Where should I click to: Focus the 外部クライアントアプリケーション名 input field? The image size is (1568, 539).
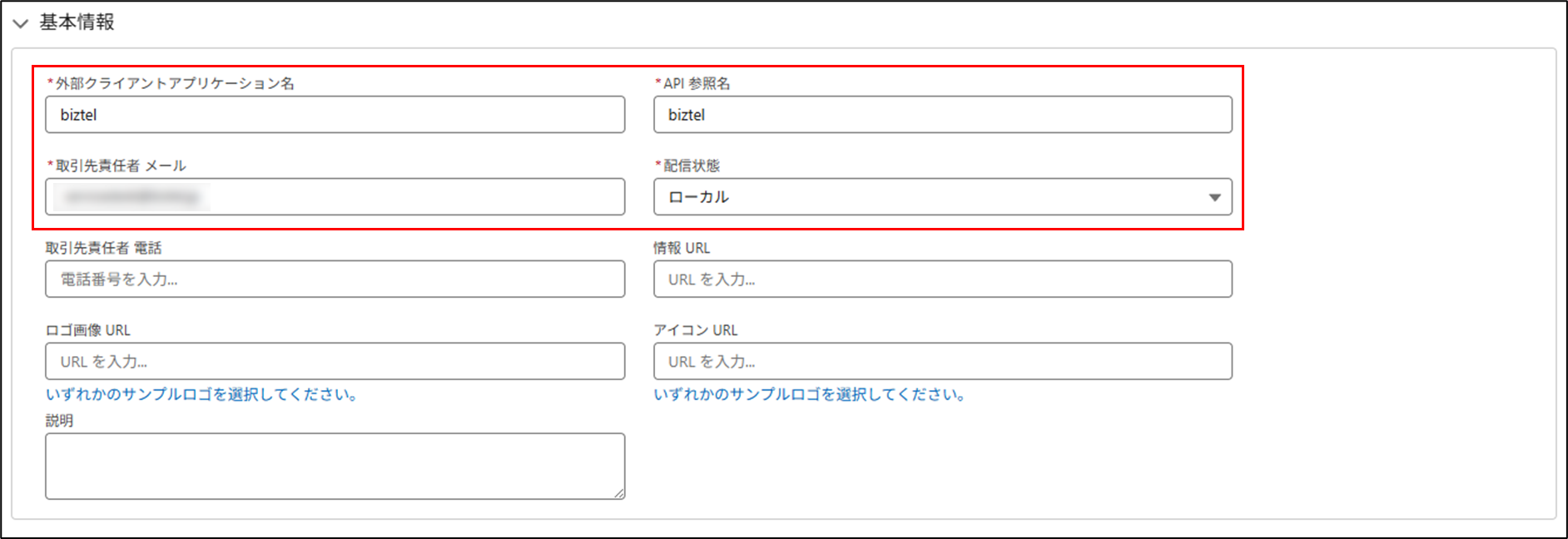(335, 115)
